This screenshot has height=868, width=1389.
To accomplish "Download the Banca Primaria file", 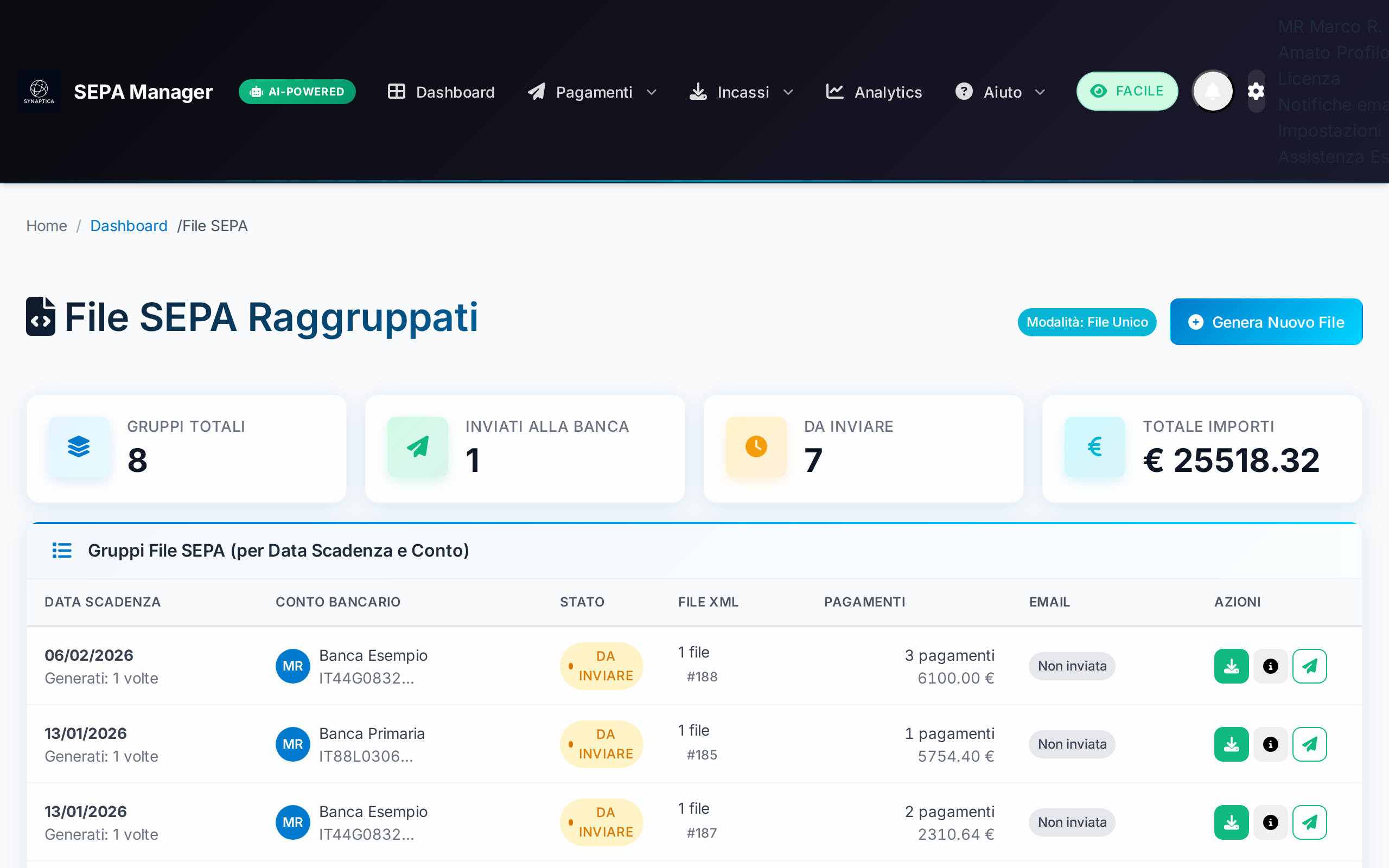I will (1231, 744).
